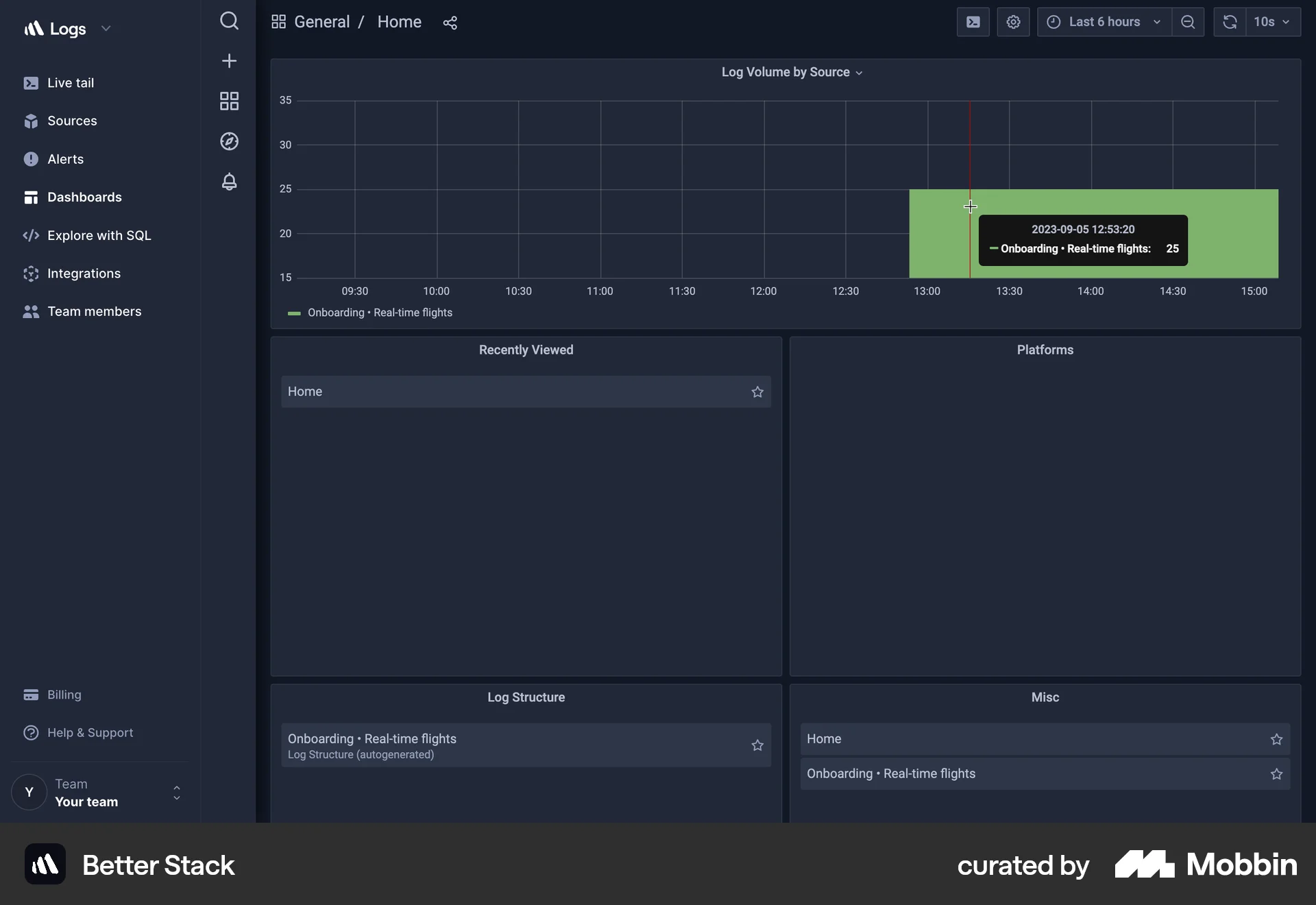Click the Platforms panel title
The width and height of the screenshot is (1316, 905).
pyautogui.click(x=1045, y=350)
